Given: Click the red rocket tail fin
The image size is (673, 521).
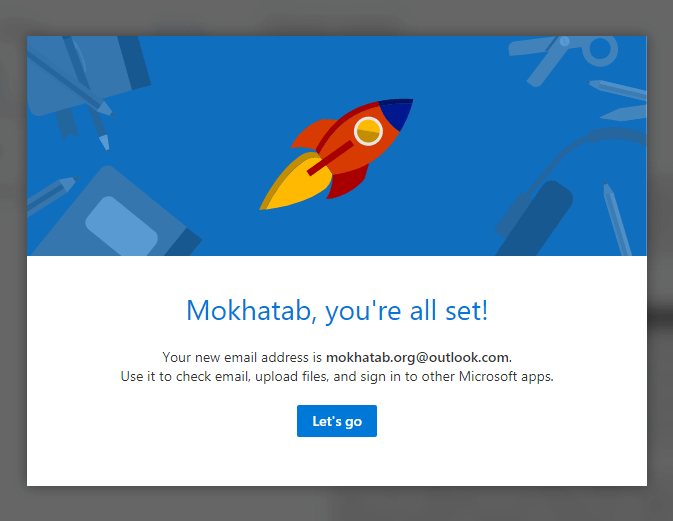Looking at the screenshot, I should pos(346,181).
